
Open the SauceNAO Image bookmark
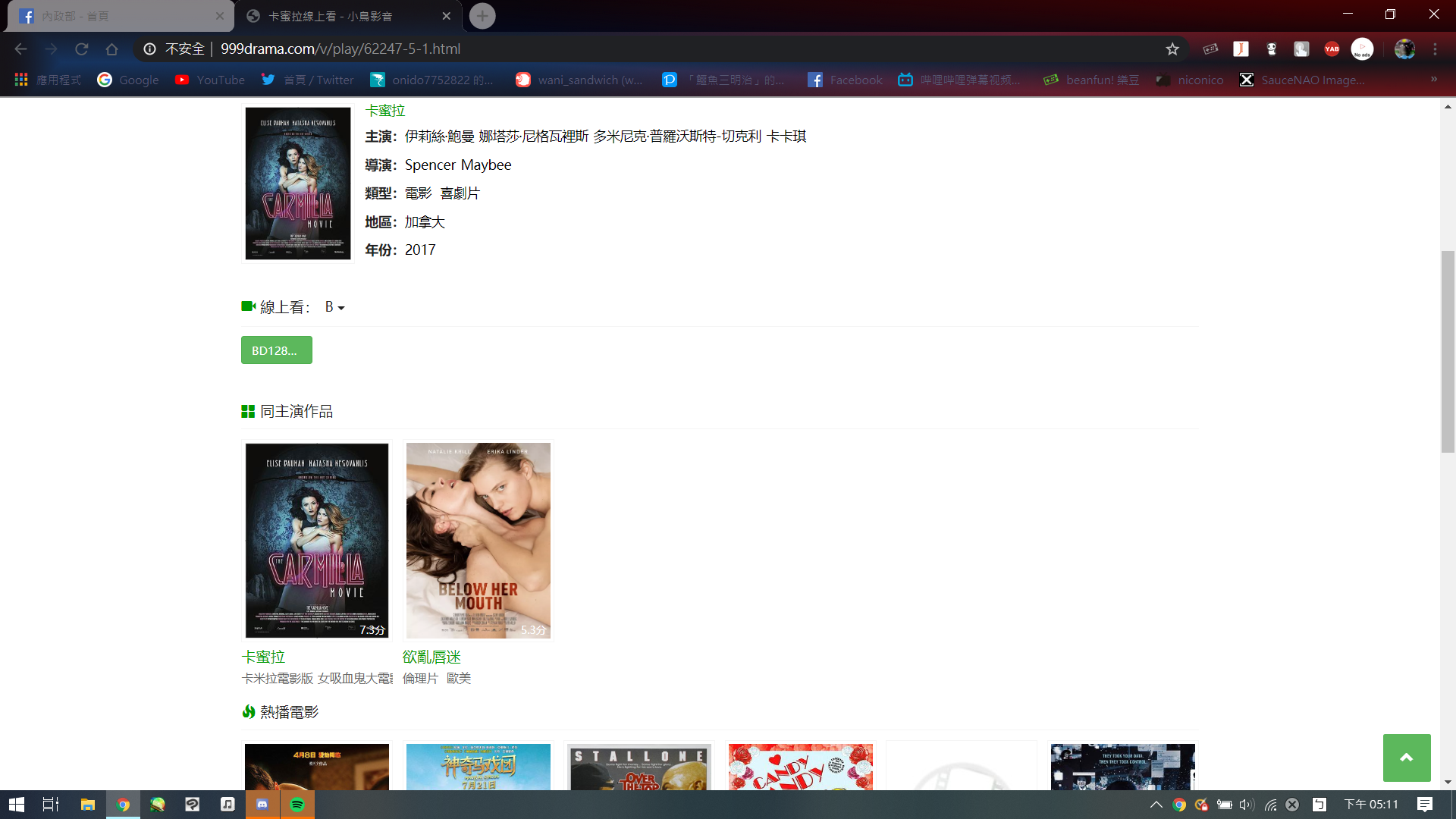tap(1302, 80)
